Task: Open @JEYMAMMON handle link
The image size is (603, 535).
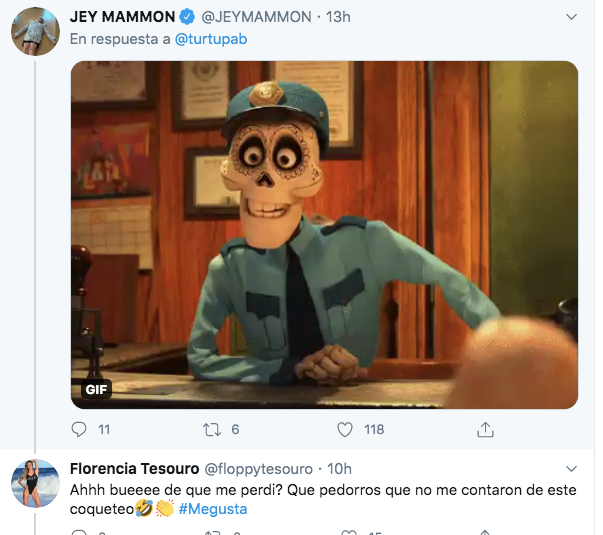Action: click(257, 17)
